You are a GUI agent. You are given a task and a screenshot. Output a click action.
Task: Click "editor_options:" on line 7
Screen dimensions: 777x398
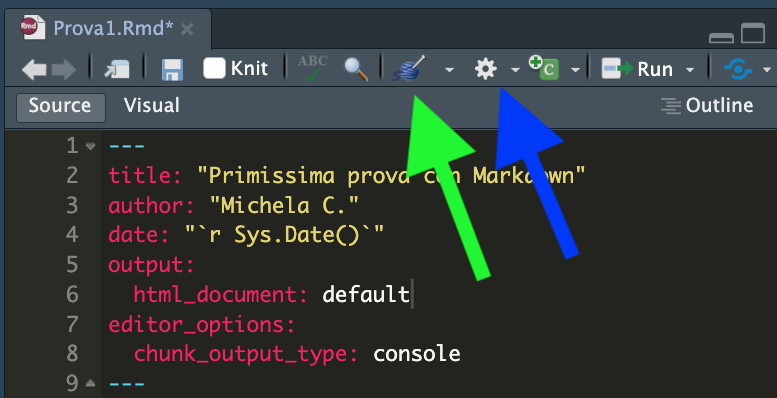[202, 325]
